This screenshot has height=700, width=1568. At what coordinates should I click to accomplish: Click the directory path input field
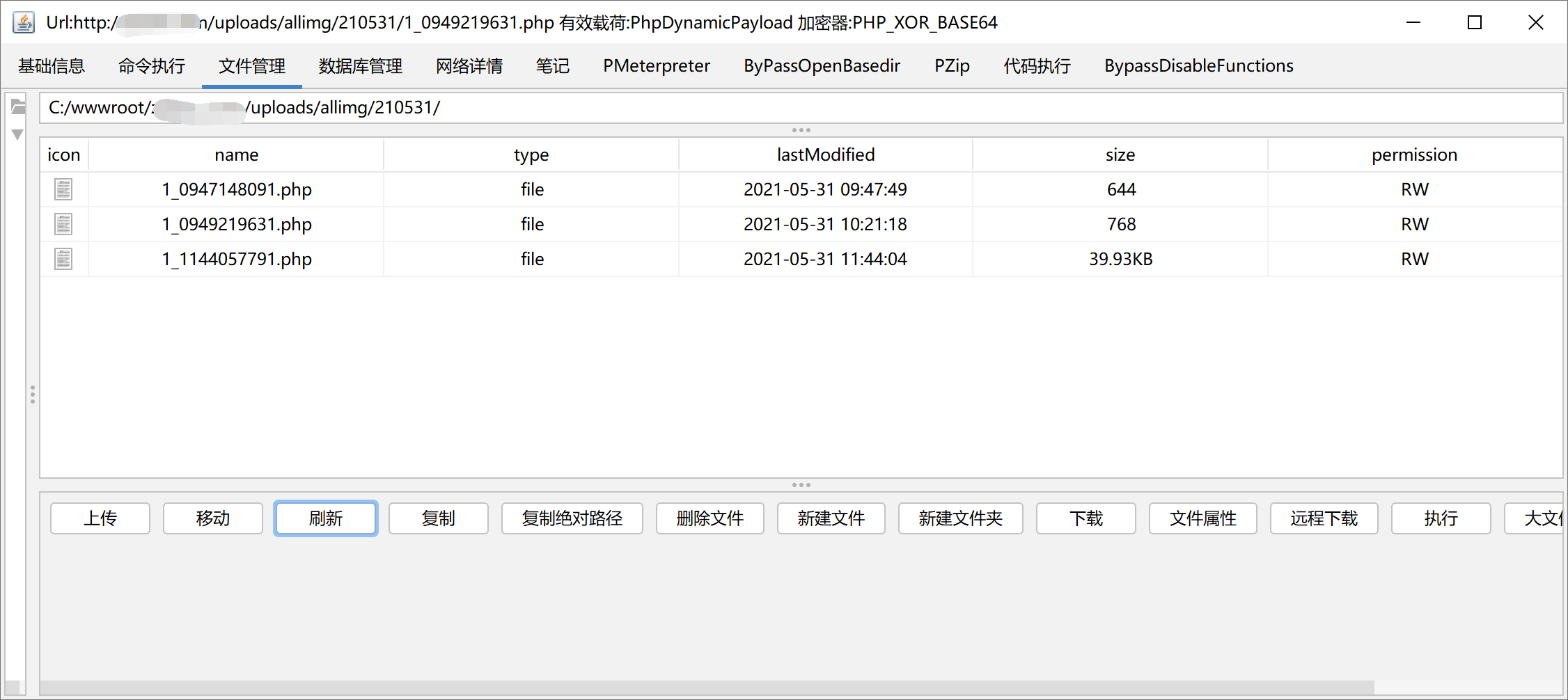[801, 108]
